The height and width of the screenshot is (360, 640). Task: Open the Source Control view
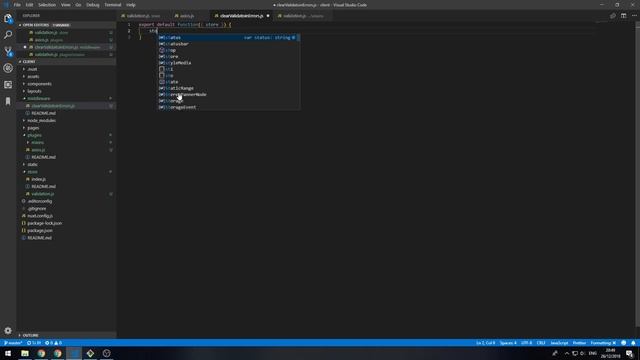pos(8,51)
